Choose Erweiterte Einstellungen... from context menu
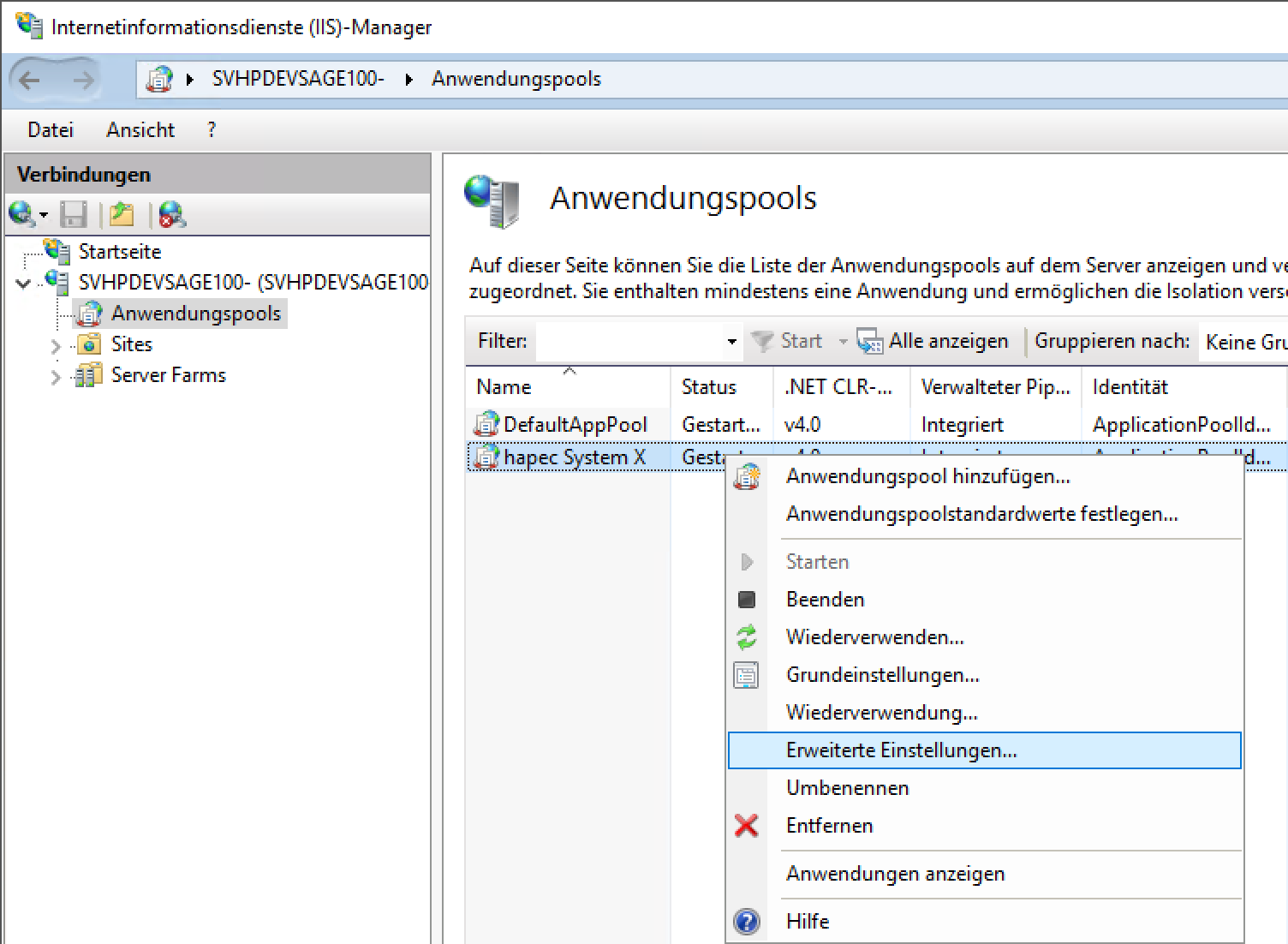Image resolution: width=1288 pixels, height=944 pixels. 901,750
